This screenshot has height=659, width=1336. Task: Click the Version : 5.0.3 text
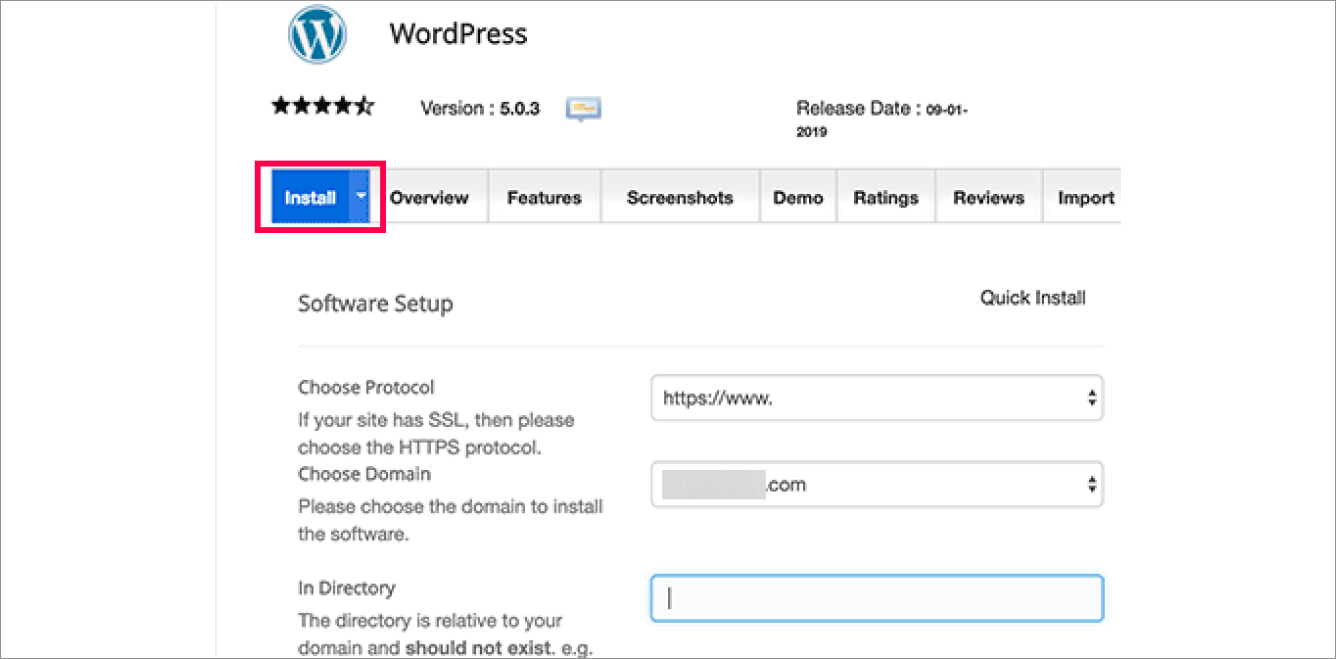480,109
